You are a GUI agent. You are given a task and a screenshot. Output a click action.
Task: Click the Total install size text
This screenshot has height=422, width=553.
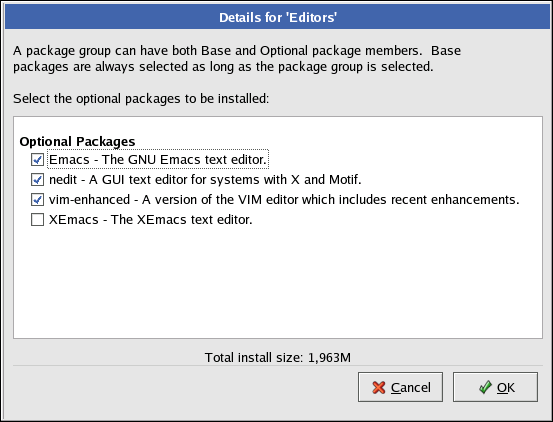pos(278,357)
